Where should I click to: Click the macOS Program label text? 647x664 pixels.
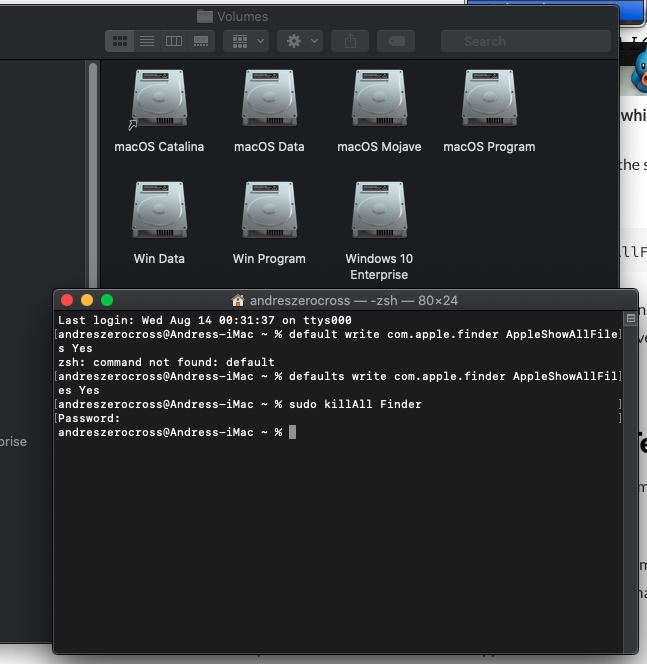tap(489, 147)
